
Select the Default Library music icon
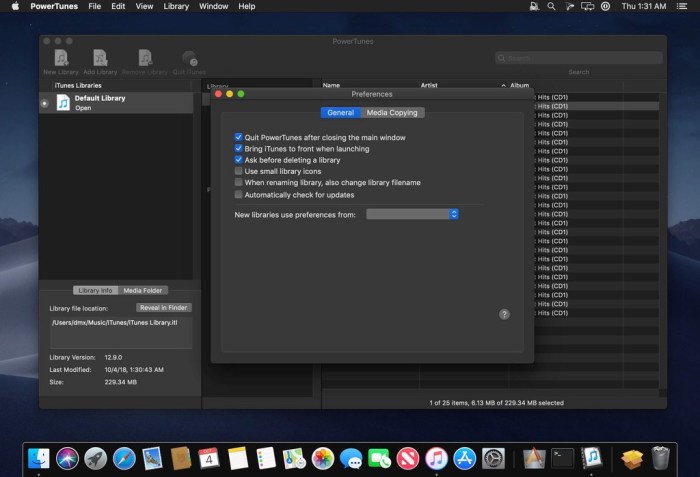pos(62,102)
